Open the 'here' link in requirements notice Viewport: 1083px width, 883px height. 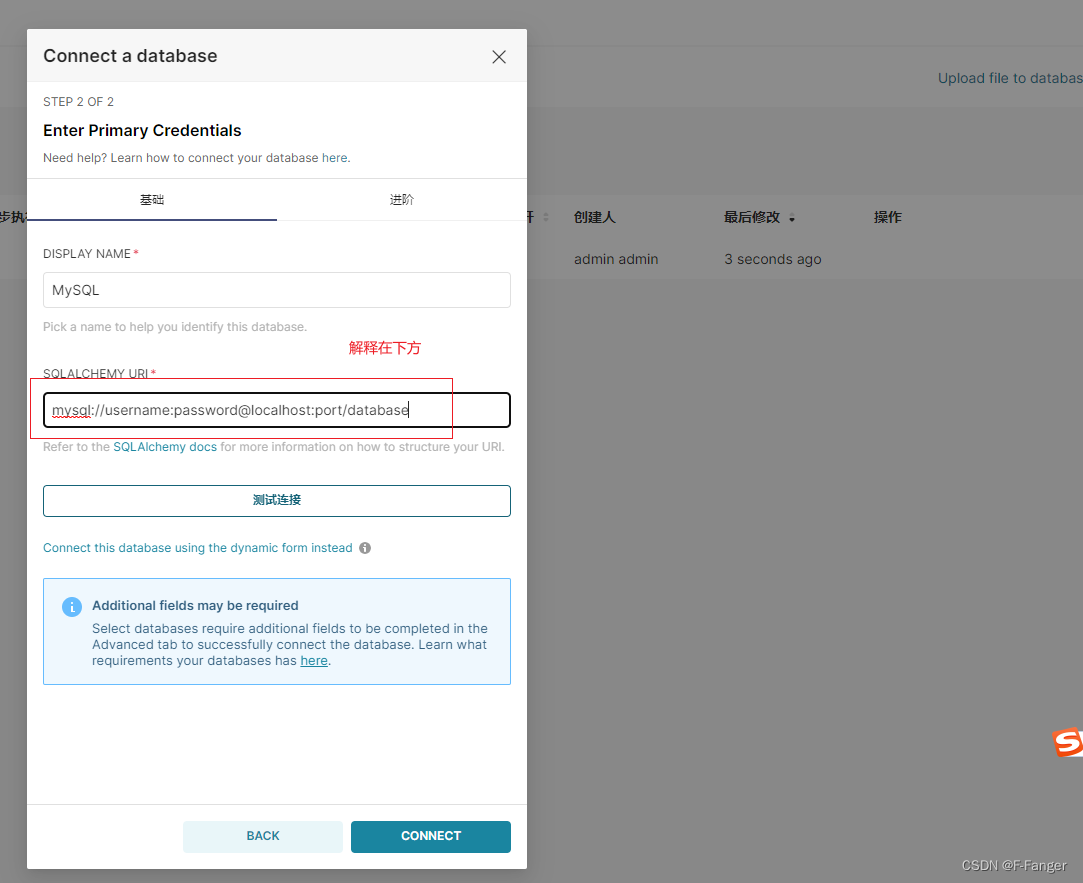314,661
